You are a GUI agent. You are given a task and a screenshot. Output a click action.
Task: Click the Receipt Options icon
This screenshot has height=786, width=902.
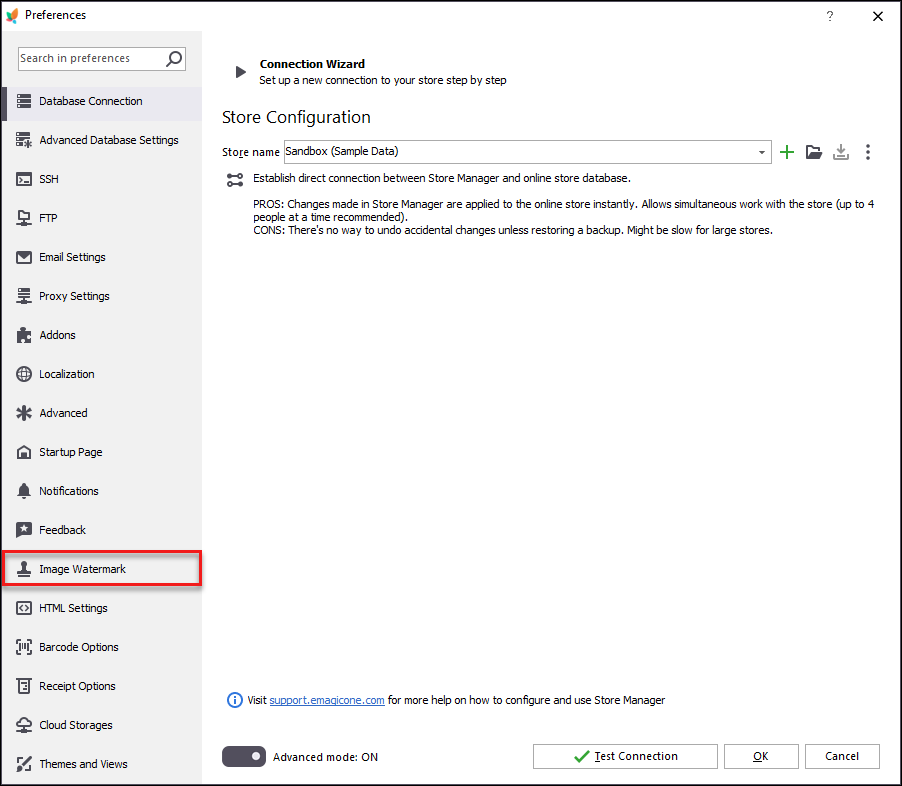pos(24,686)
